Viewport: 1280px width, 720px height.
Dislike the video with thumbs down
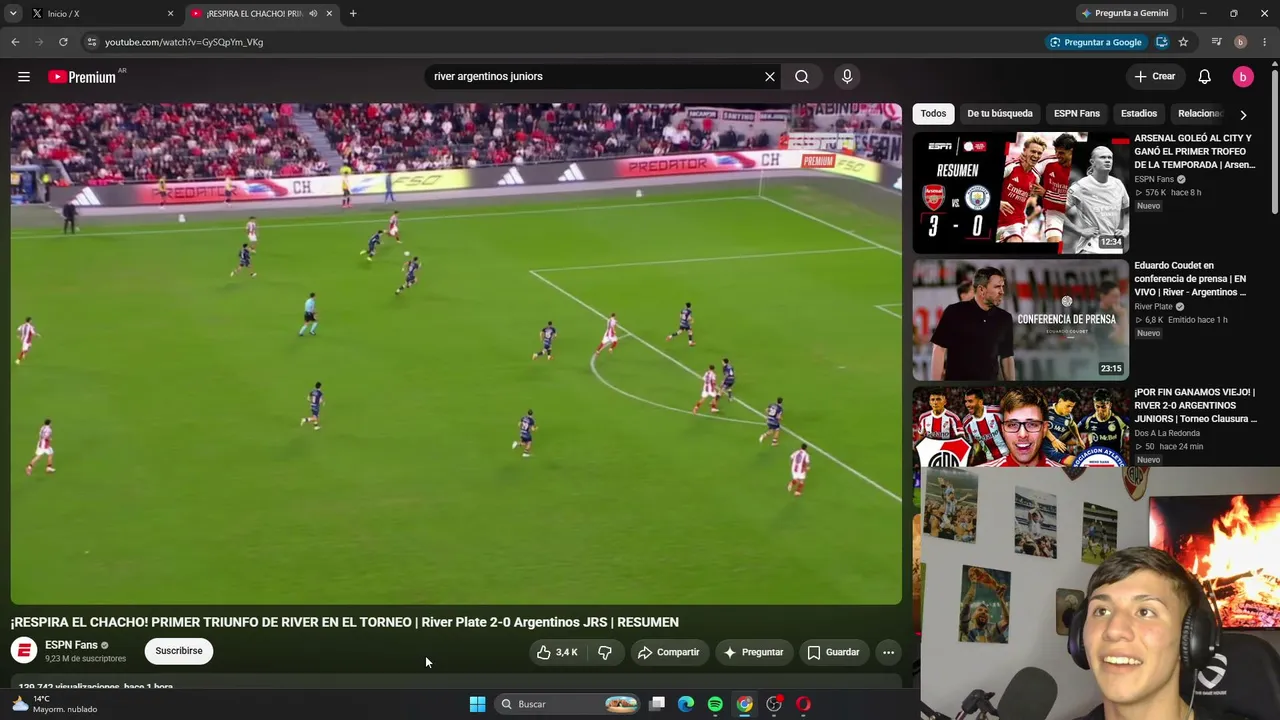click(x=605, y=652)
